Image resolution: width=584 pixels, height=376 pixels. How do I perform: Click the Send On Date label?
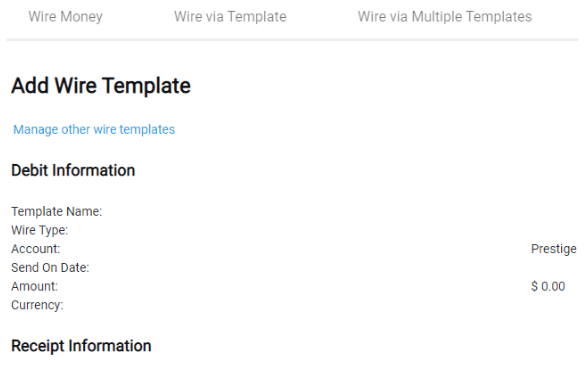50,267
